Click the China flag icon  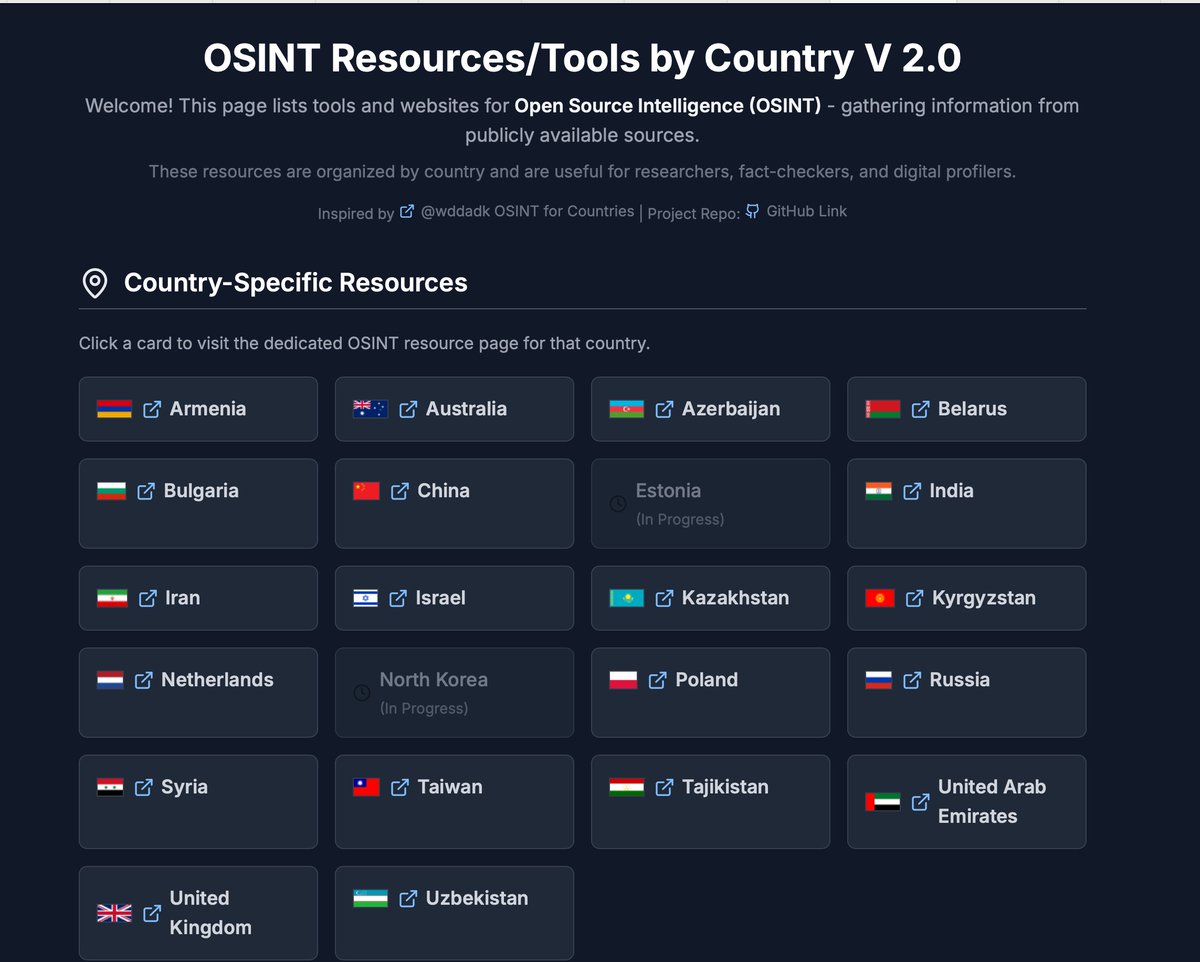coord(366,491)
